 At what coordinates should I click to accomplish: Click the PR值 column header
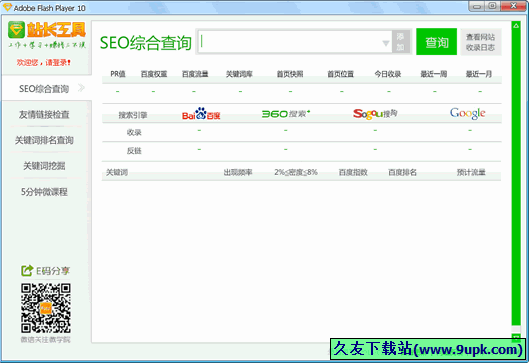tap(118, 74)
